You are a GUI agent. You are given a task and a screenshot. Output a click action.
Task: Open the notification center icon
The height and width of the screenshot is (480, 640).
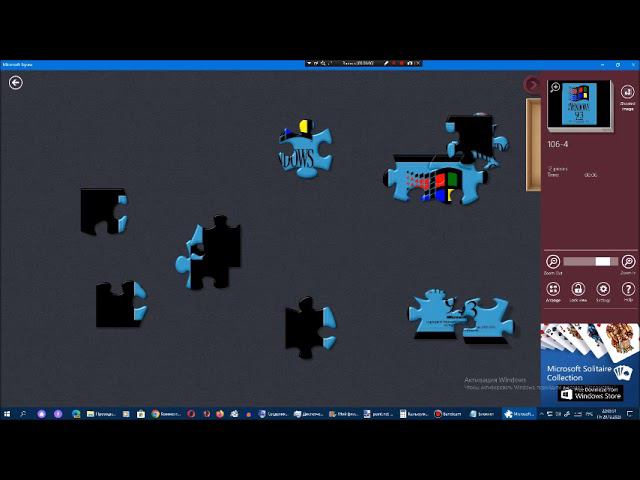tap(630, 414)
